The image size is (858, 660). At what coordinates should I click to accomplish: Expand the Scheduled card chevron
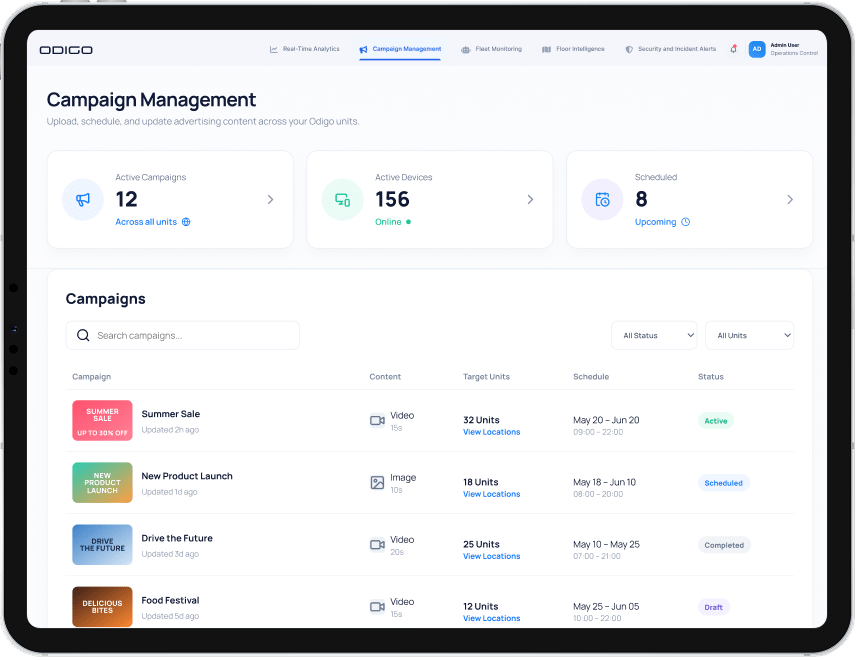click(790, 200)
